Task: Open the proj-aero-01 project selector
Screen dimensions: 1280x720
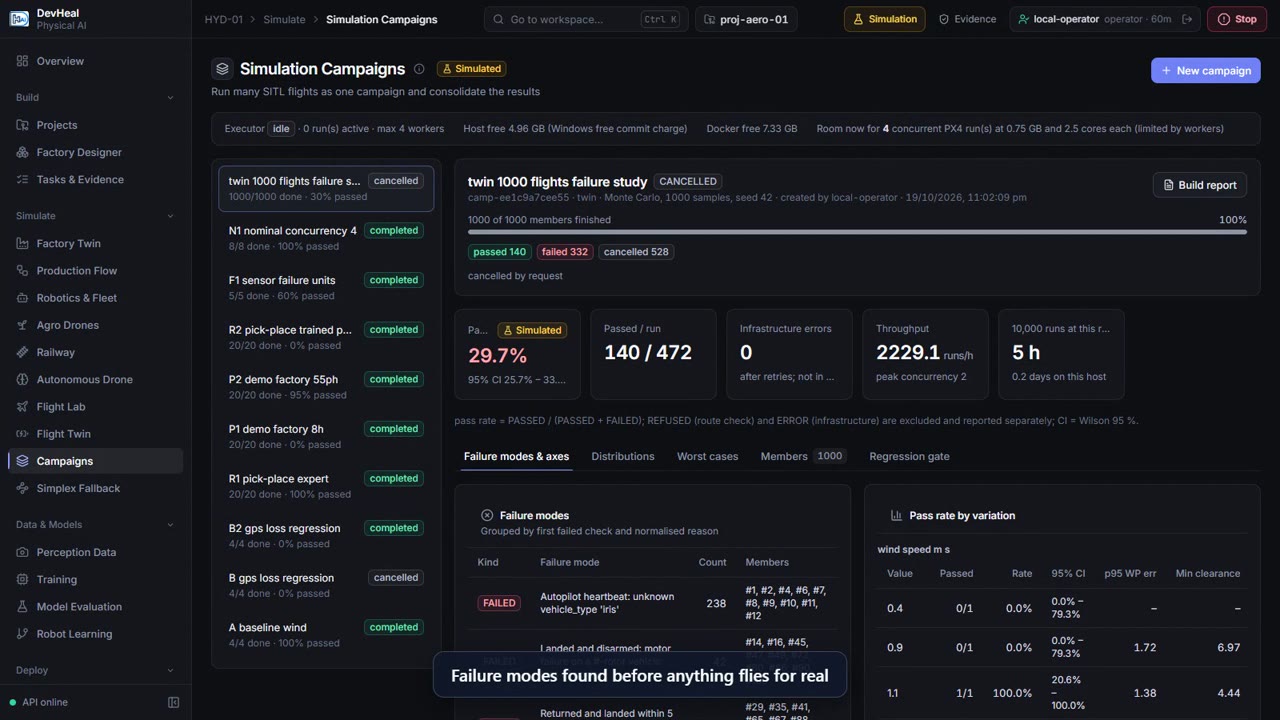Action: point(746,19)
